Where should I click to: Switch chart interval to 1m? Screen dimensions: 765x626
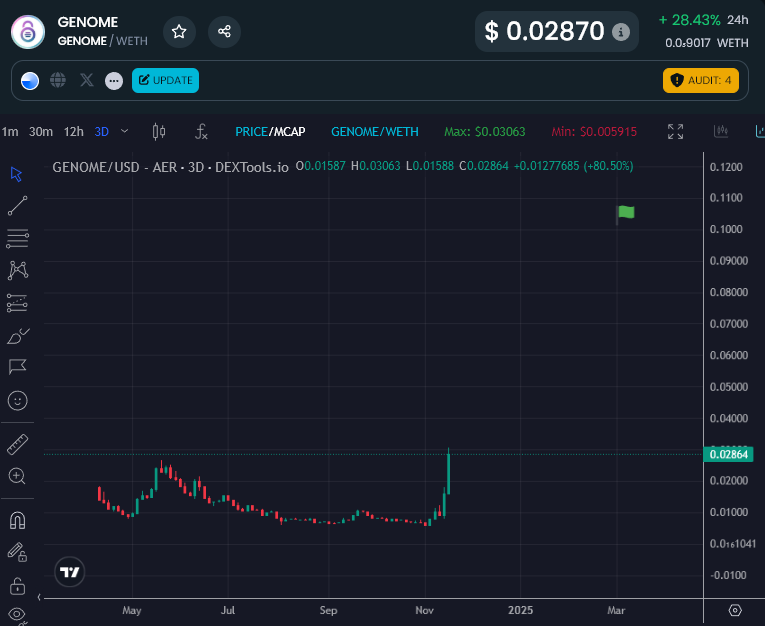[10, 132]
